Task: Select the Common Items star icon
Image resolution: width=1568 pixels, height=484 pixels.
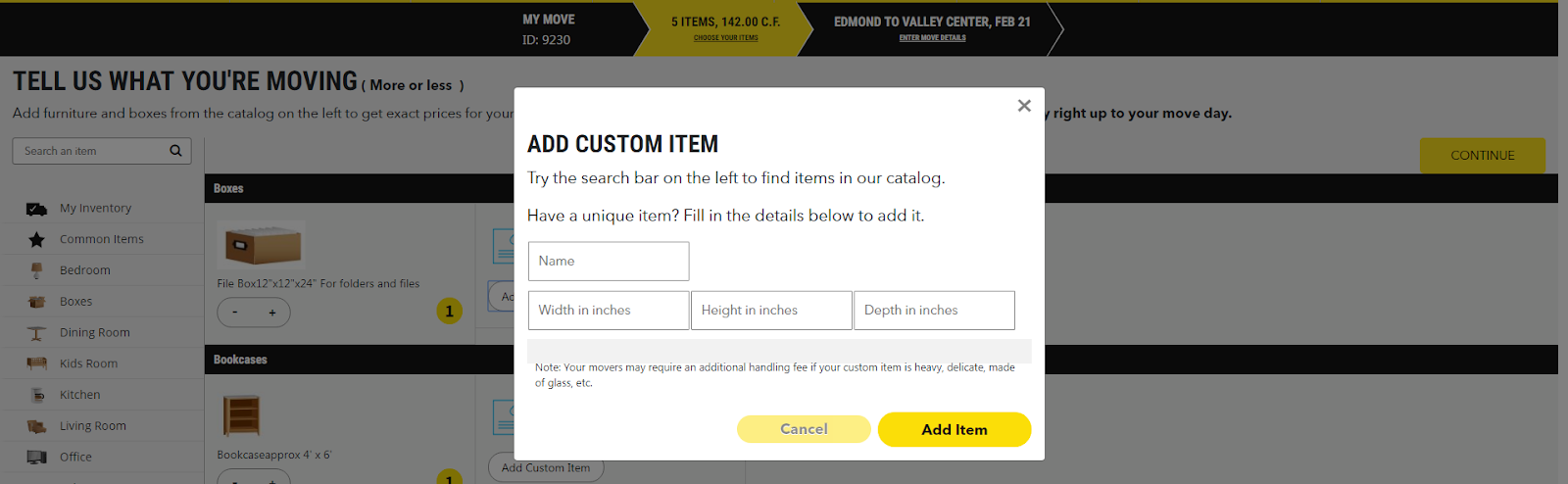Action: click(x=36, y=239)
